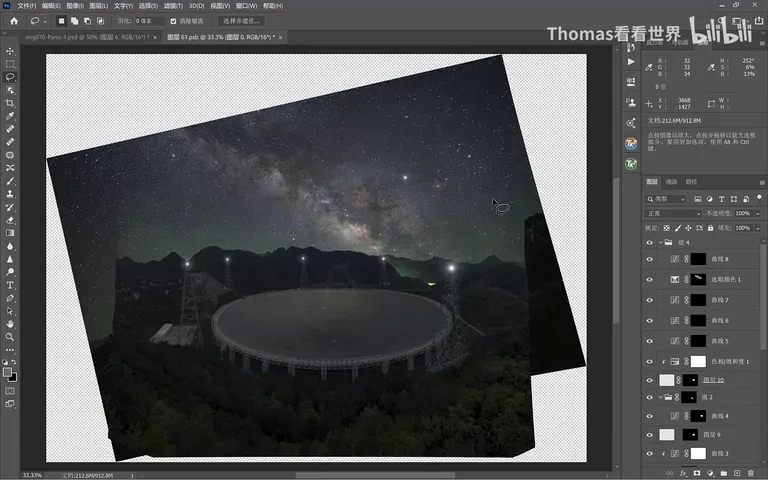Toggle the anti-alias checkbox

pyautogui.click(x=173, y=21)
